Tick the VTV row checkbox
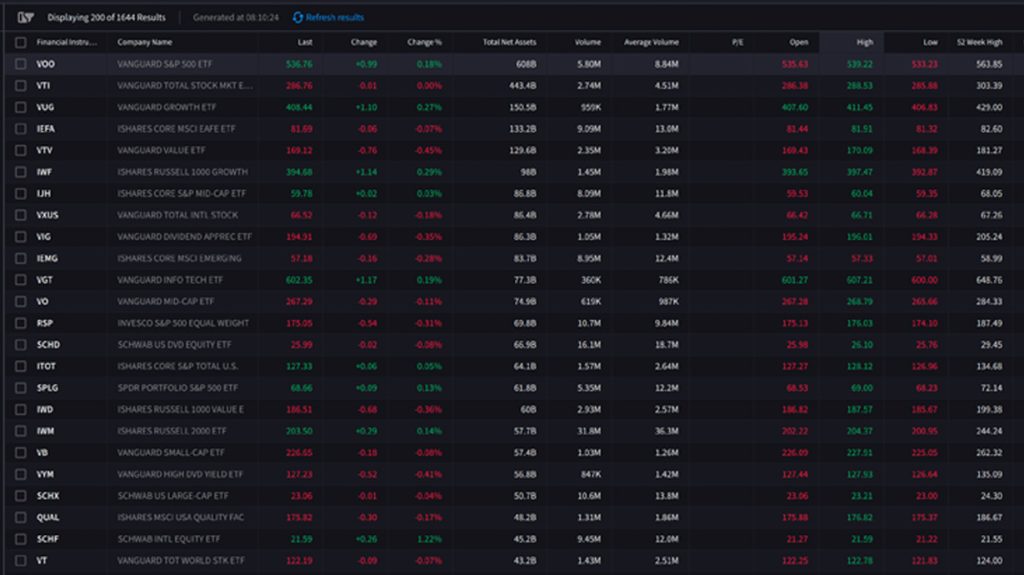This screenshot has height=575, width=1024. (x=21, y=150)
